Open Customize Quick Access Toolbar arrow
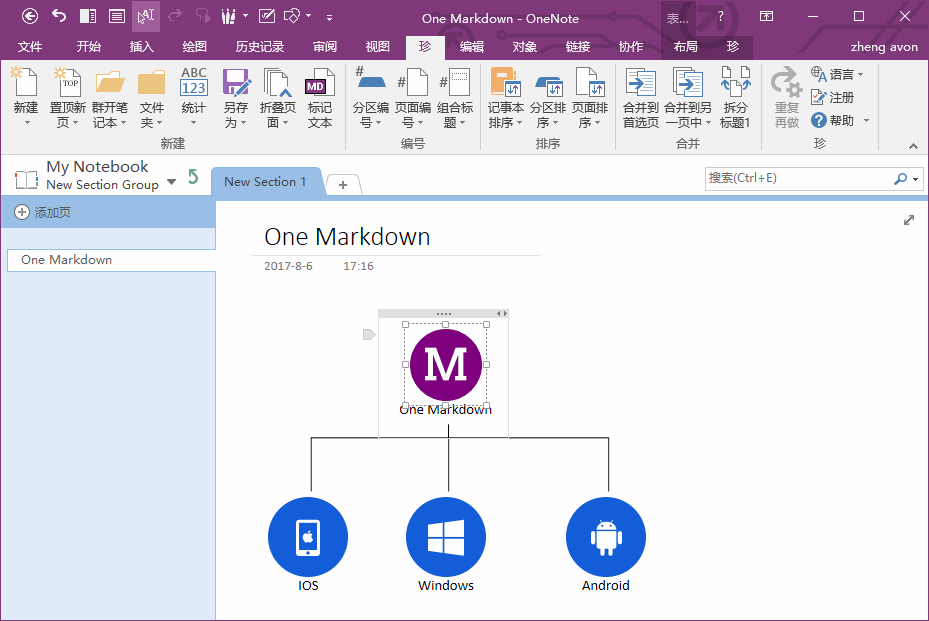The width and height of the screenshot is (929, 621). 329,18
